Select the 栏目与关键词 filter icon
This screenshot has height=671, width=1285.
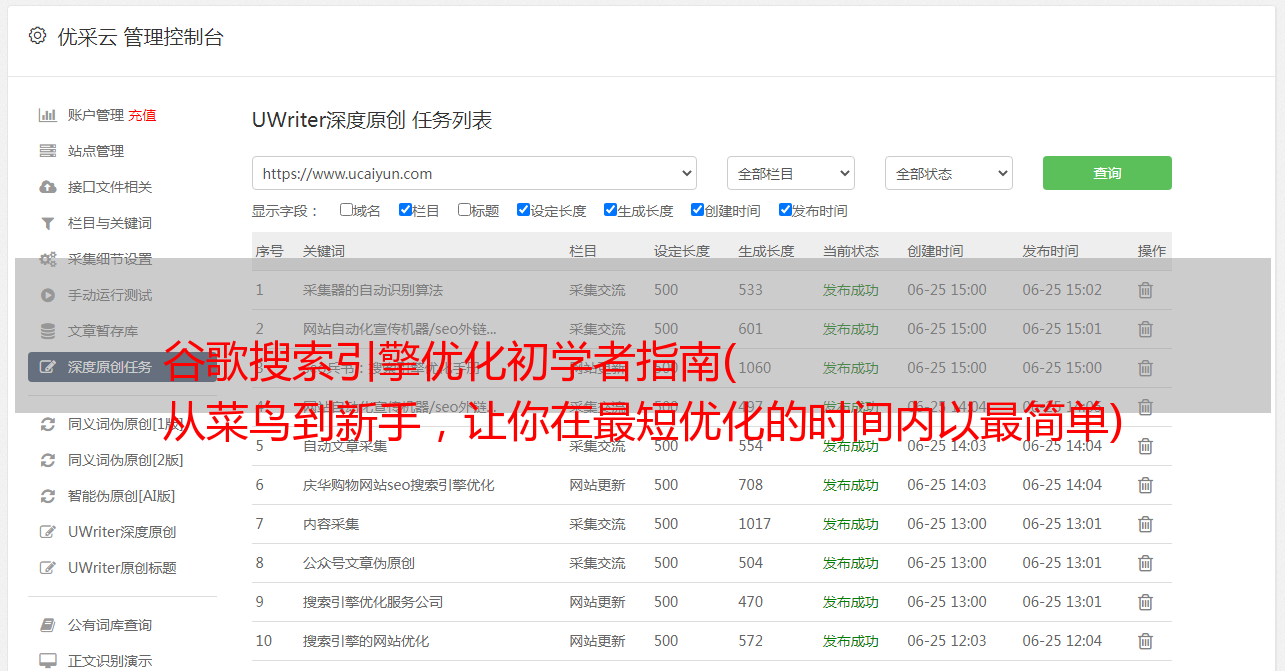pyautogui.click(x=47, y=223)
